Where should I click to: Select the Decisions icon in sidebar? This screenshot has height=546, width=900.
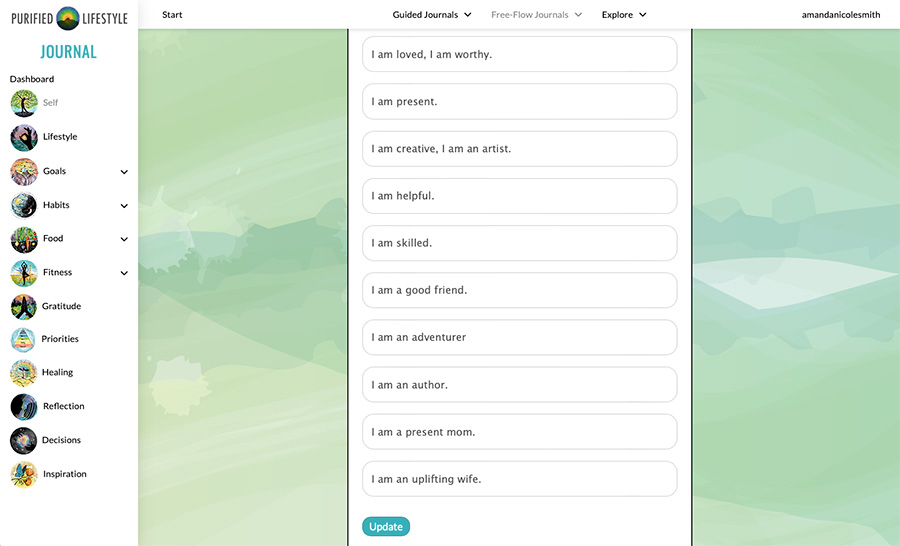click(24, 441)
